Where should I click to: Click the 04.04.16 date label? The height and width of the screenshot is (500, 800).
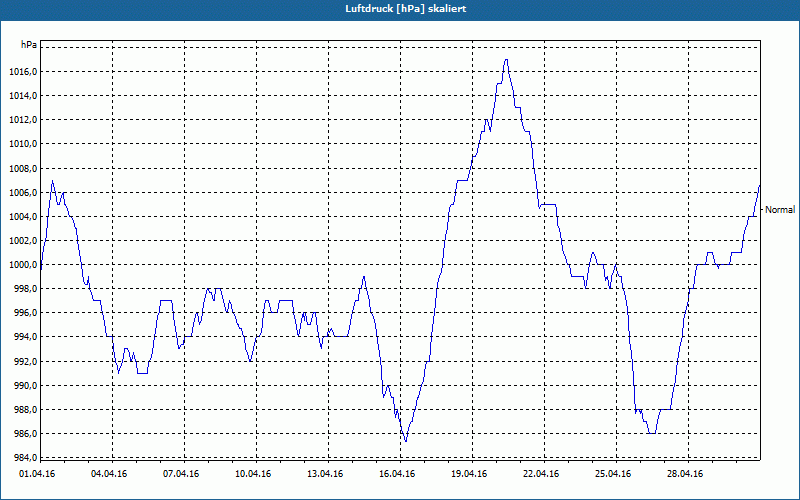pos(109,474)
